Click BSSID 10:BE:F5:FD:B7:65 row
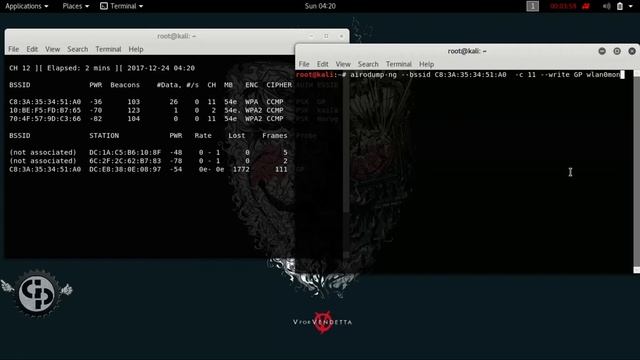This screenshot has height=360, width=640. [45, 110]
